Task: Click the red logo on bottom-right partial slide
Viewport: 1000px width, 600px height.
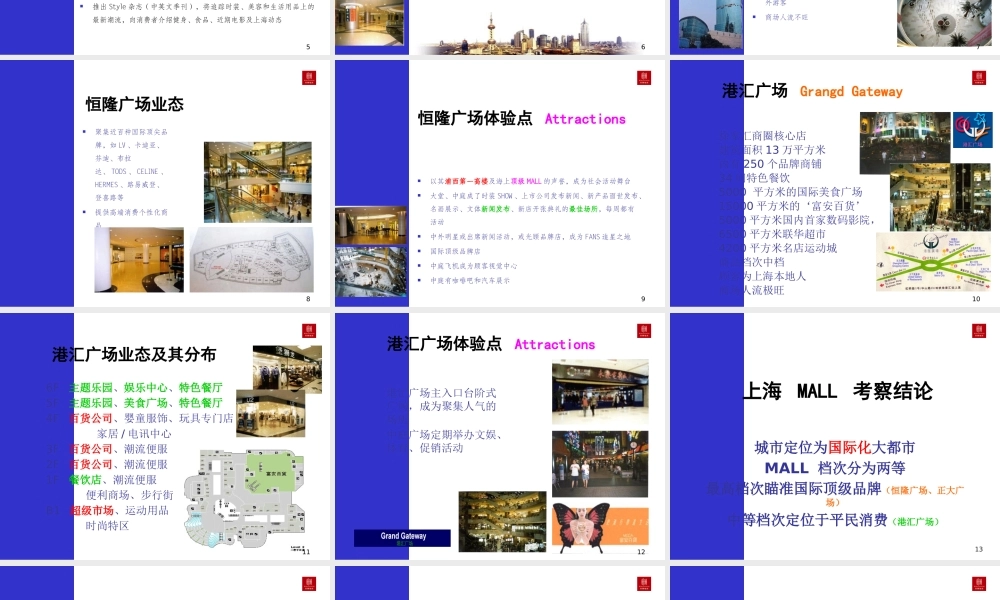Action: click(x=979, y=583)
